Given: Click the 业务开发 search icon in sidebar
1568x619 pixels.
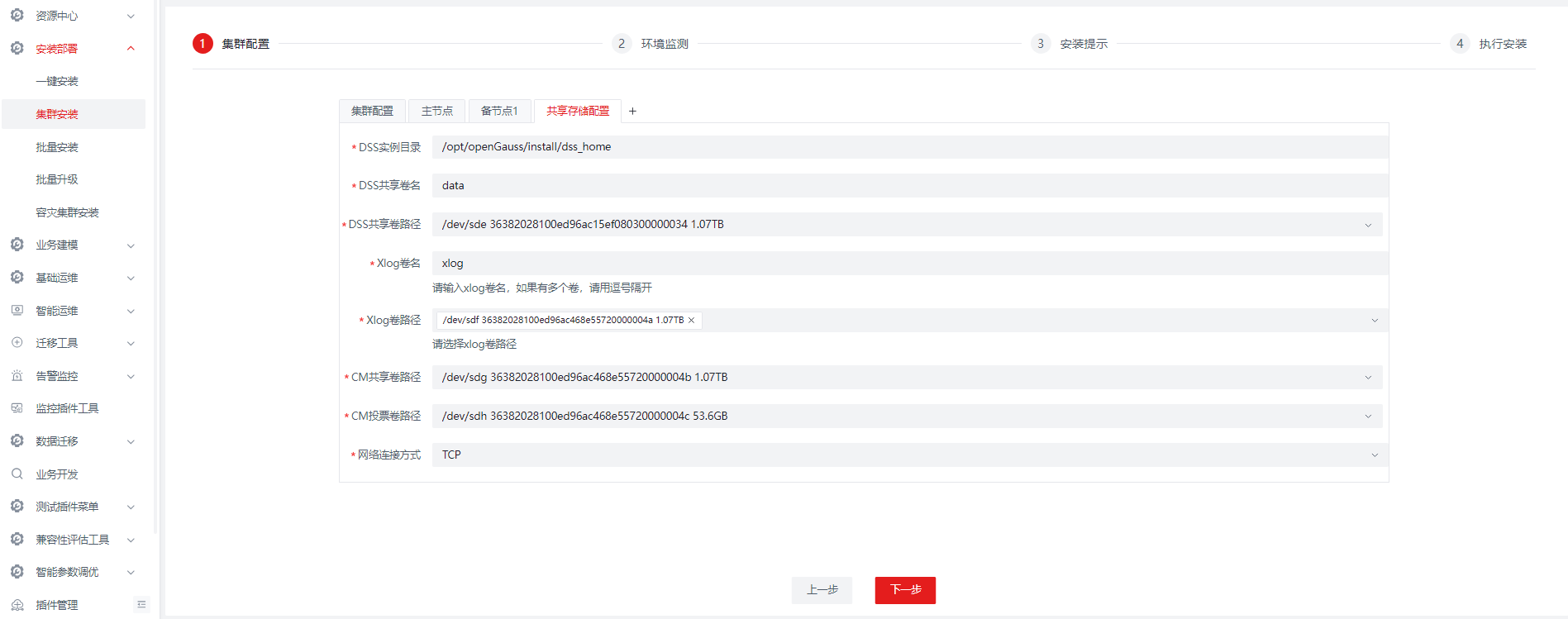Looking at the screenshot, I should click(x=17, y=474).
